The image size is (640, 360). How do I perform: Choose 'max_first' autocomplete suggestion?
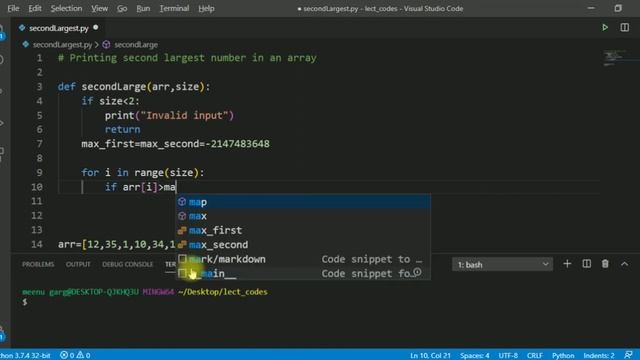tap(303, 230)
